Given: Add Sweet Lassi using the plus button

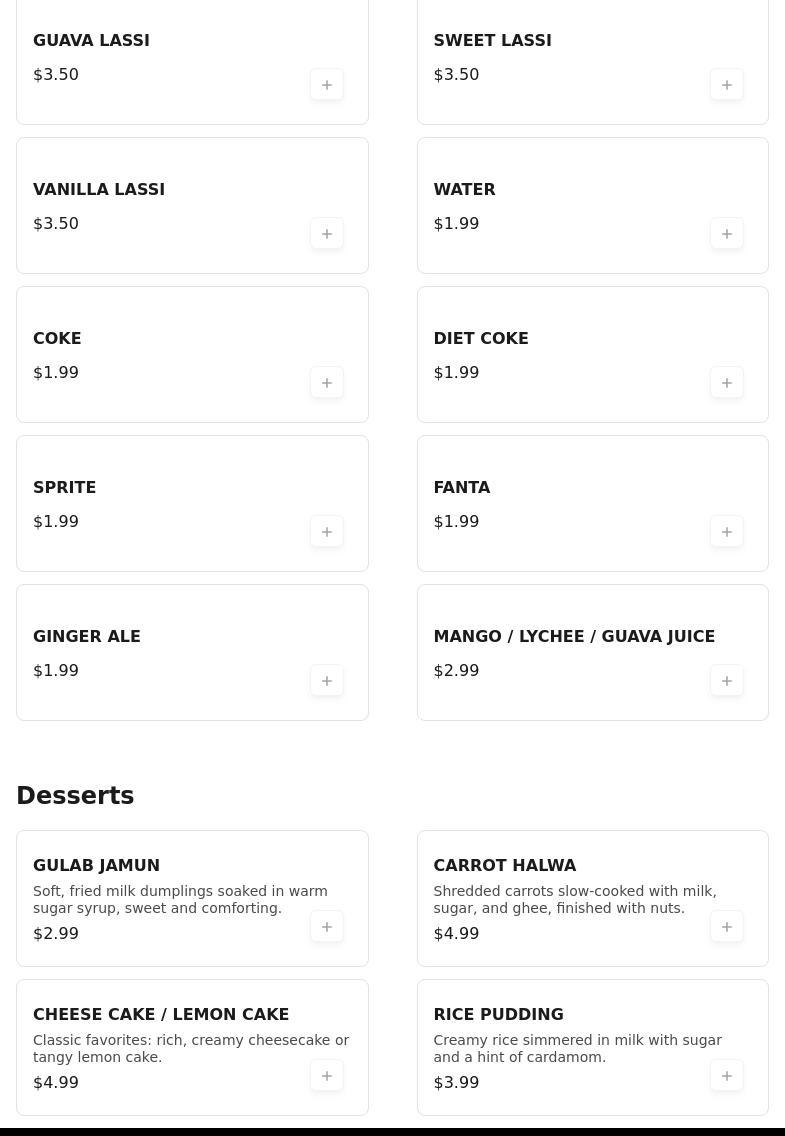Looking at the screenshot, I should click(727, 84).
